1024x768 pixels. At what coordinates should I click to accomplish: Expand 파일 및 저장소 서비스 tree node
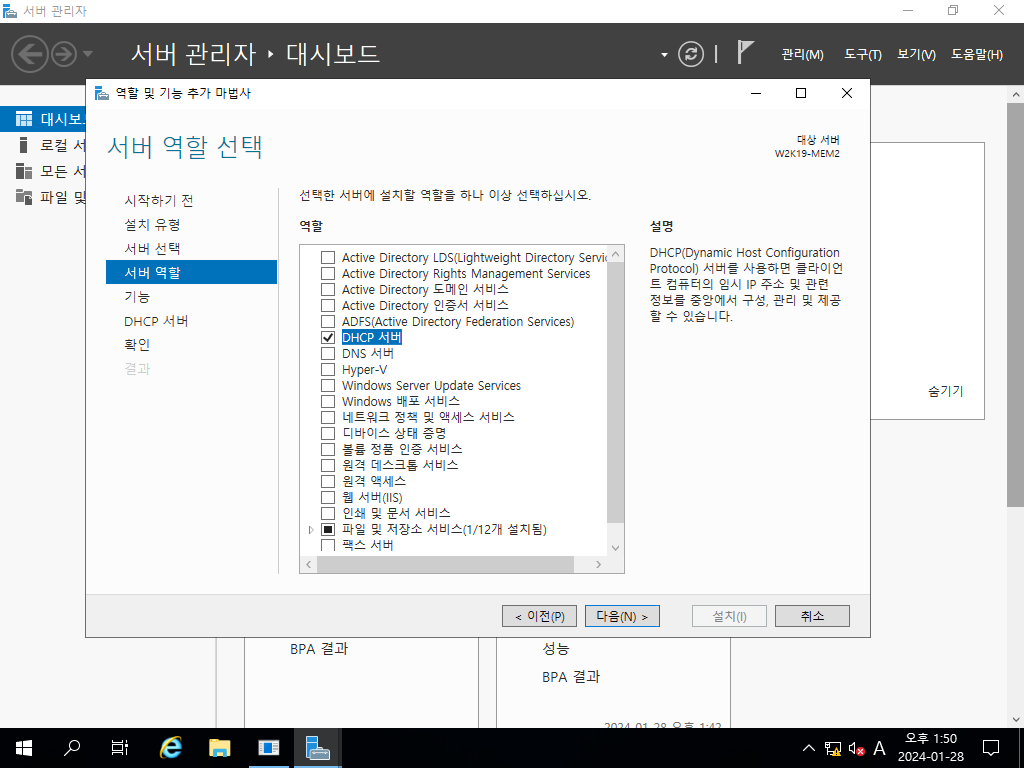pos(311,530)
